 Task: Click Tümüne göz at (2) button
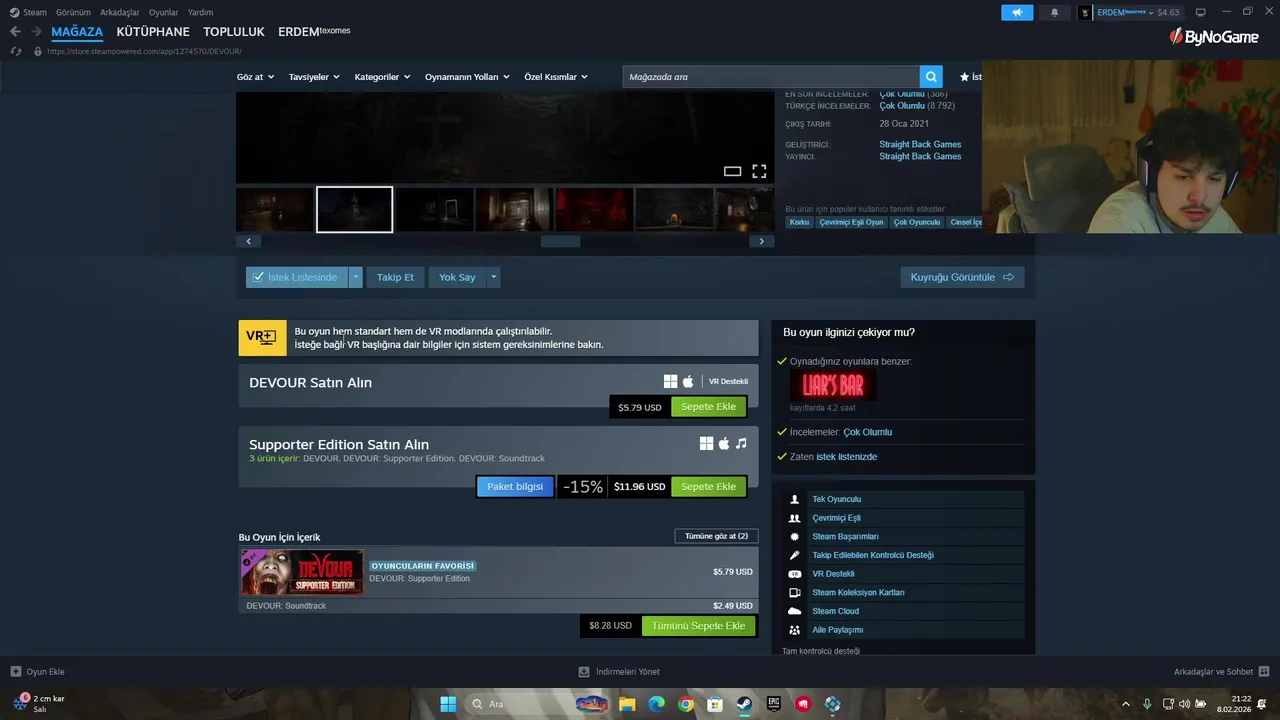point(716,536)
